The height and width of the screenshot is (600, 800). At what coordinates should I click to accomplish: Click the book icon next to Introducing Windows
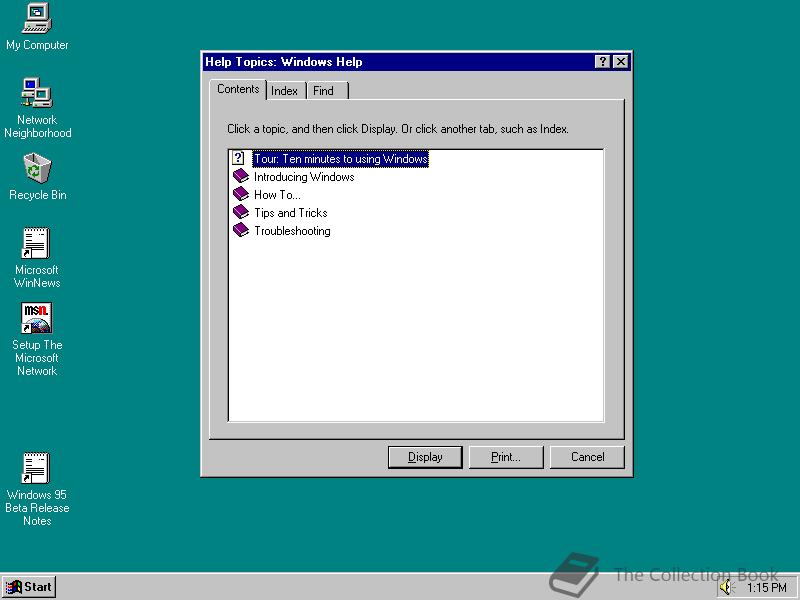coord(241,177)
